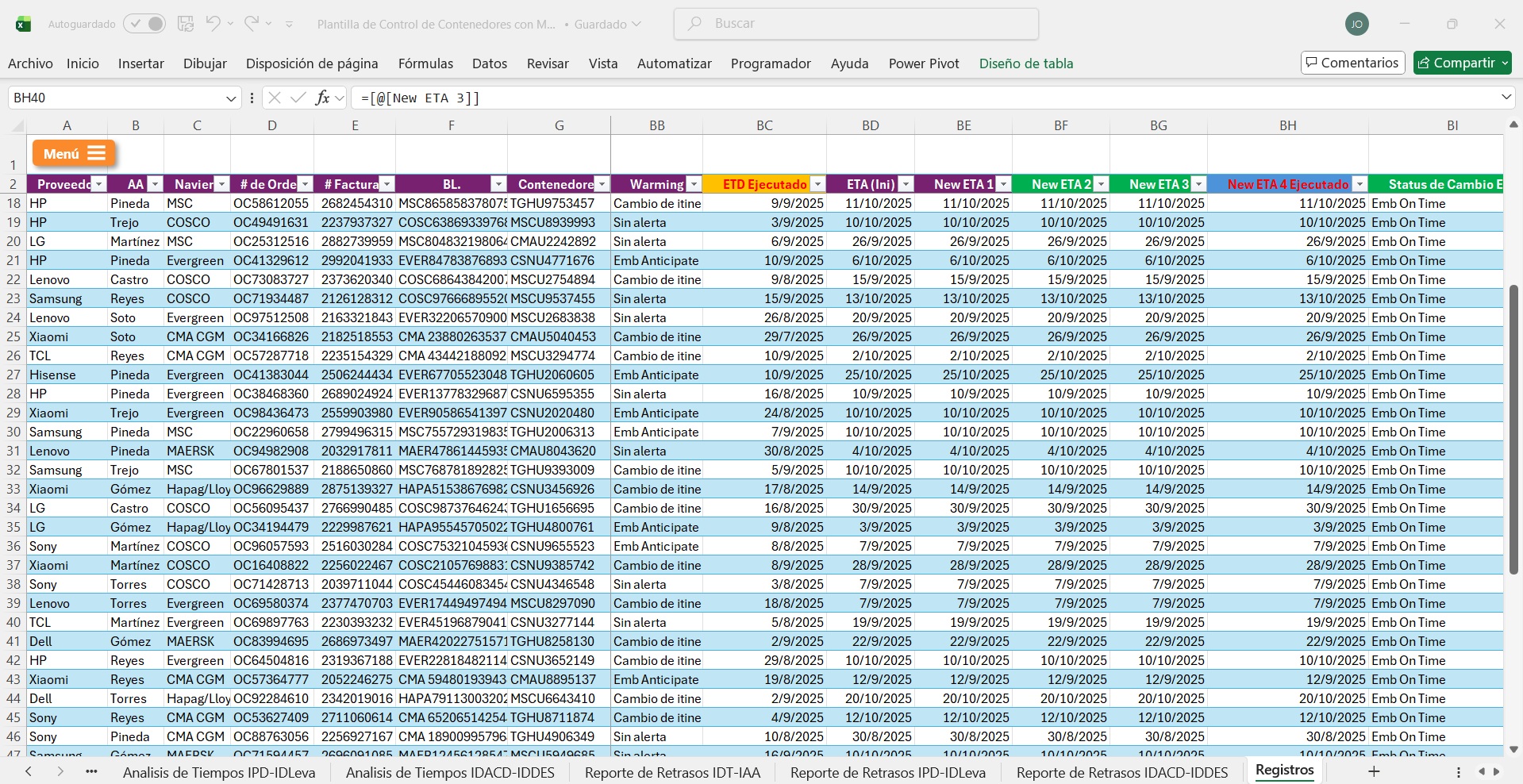
Task: Click the Cancel (X) formula icon
Action: point(275,98)
